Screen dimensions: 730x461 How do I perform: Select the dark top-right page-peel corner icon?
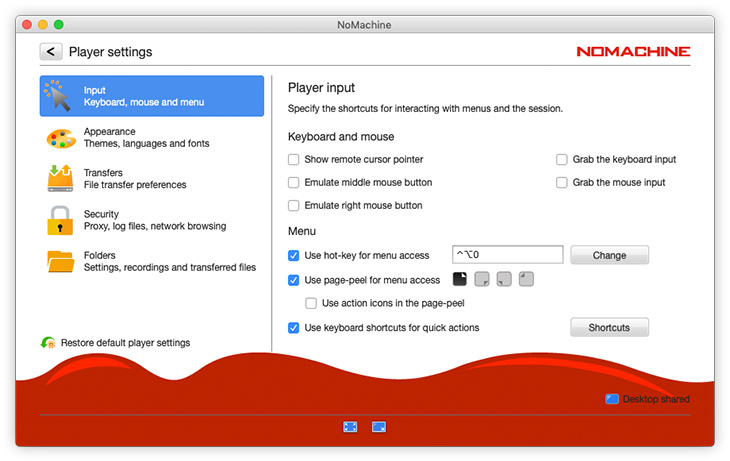[460, 280]
